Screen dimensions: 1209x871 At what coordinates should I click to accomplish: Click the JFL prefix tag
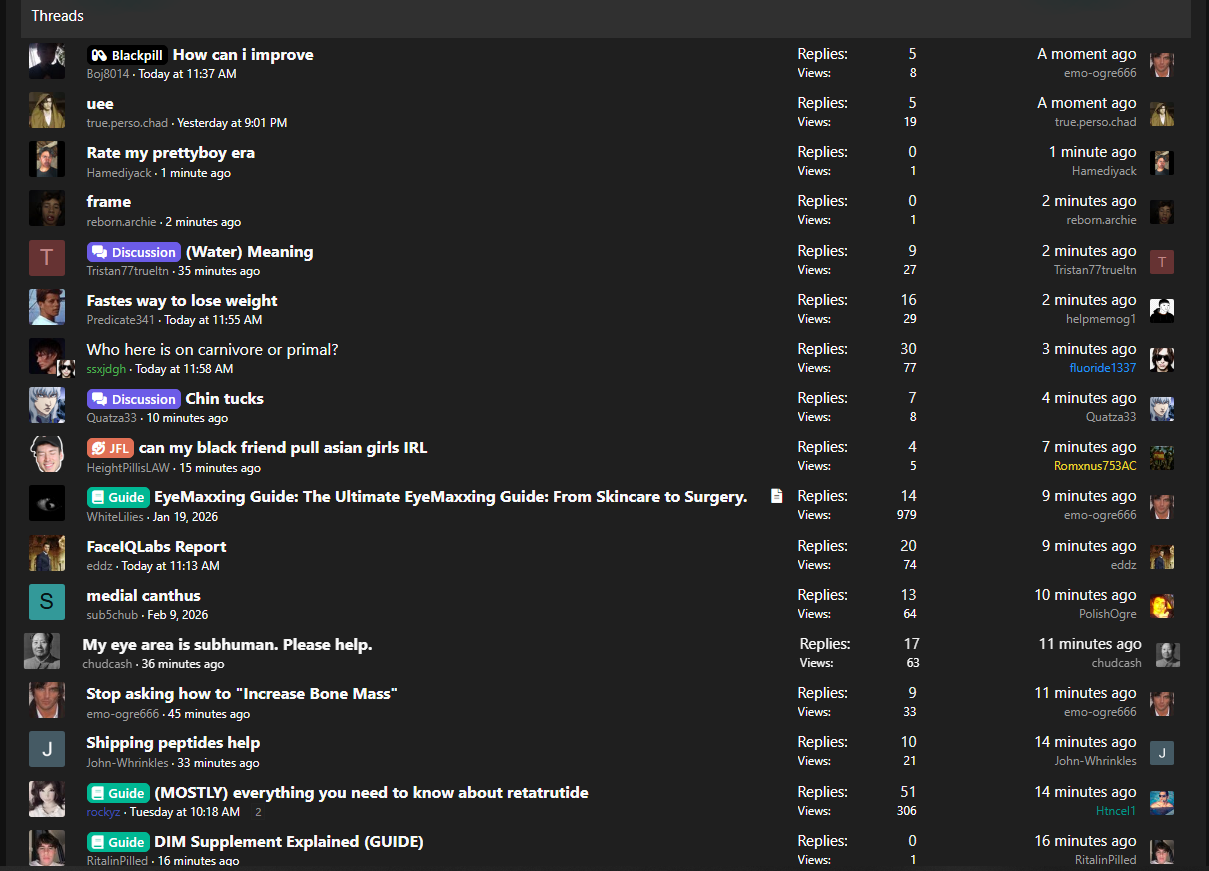tap(110, 448)
